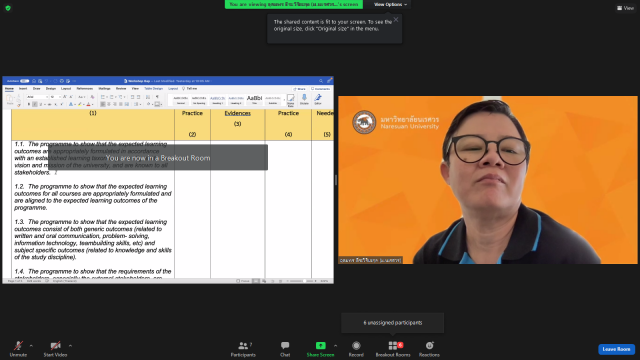Click the View button at top right
The width and height of the screenshot is (640, 360).
click(x=625, y=8)
